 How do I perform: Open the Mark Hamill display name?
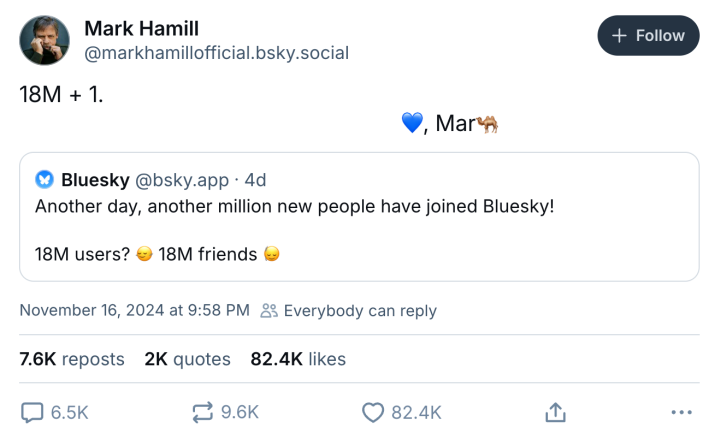click(139, 27)
